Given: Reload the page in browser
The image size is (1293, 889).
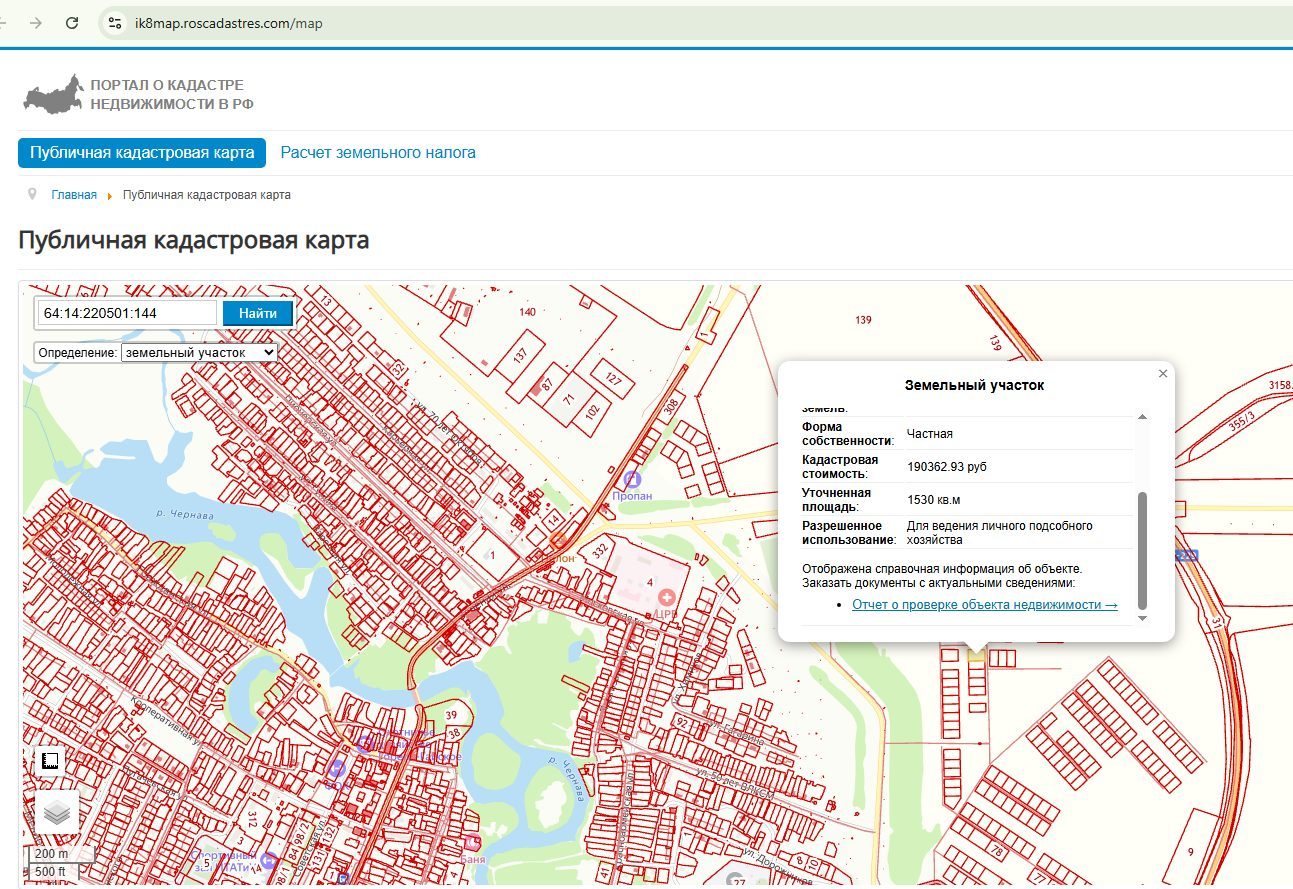Looking at the screenshot, I should [x=72, y=22].
